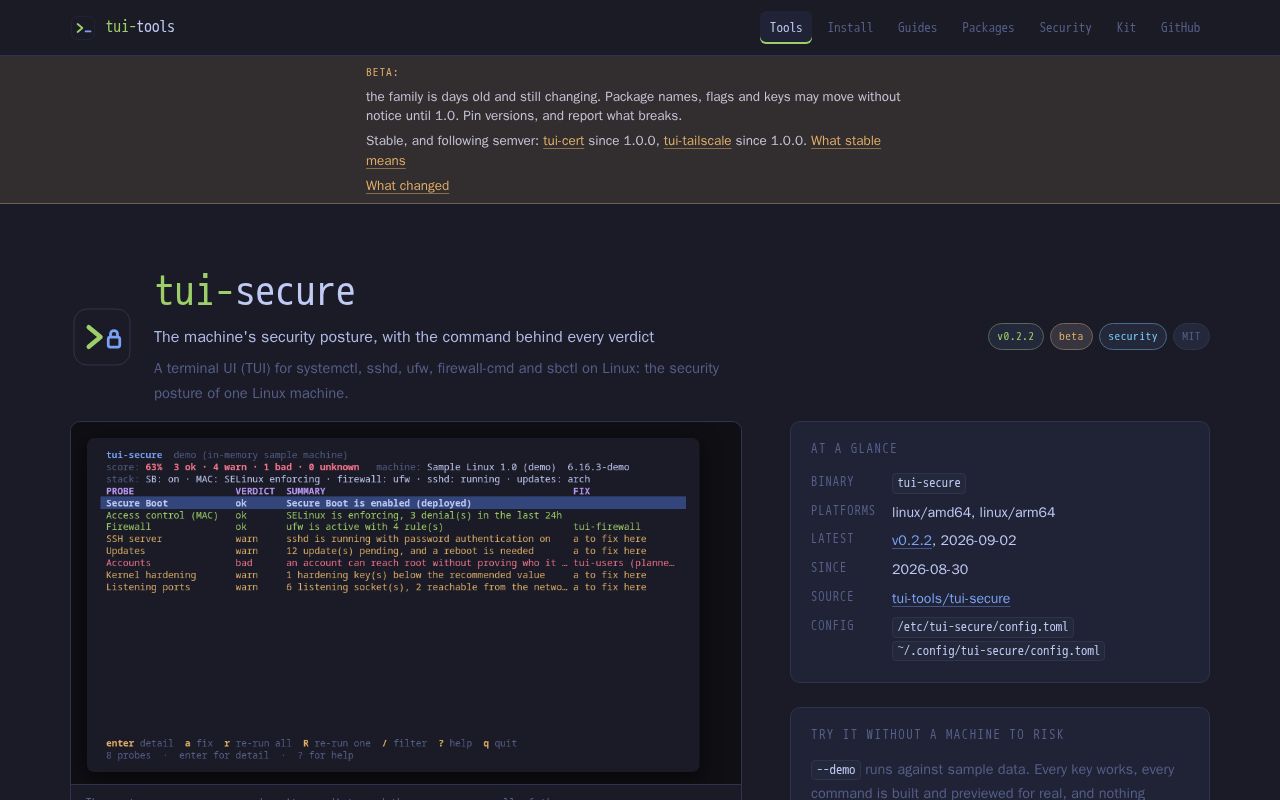Open the tui-tailscale link
This screenshot has height=800, width=1280.
coord(697,141)
